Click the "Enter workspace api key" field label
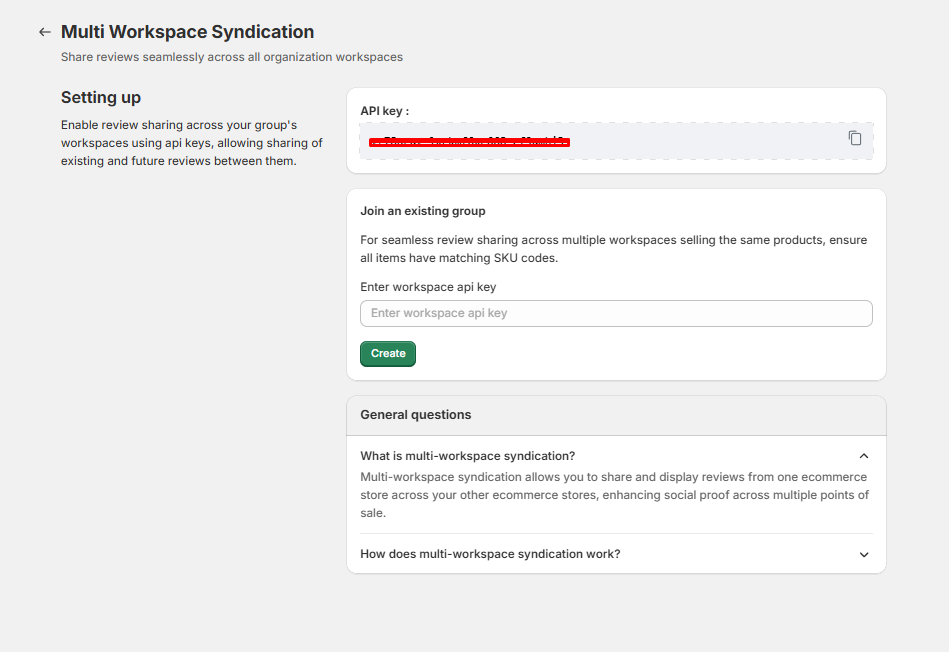Image resolution: width=949 pixels, height=652 pixels. [x=428, y=287]
